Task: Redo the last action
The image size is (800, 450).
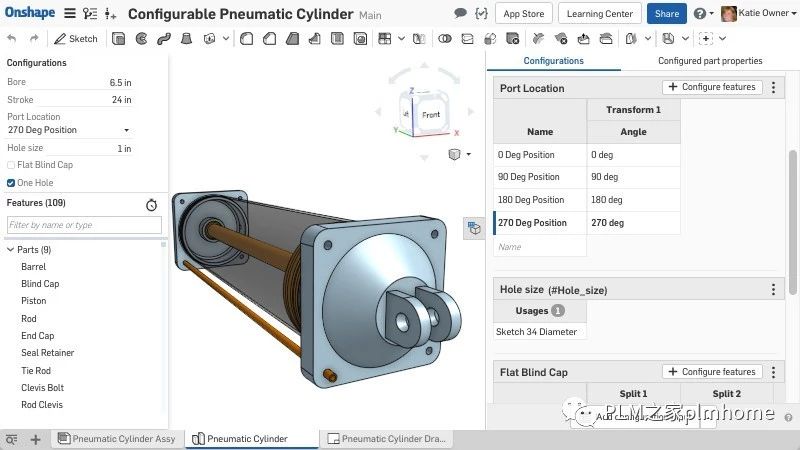Action: [34, 38]
